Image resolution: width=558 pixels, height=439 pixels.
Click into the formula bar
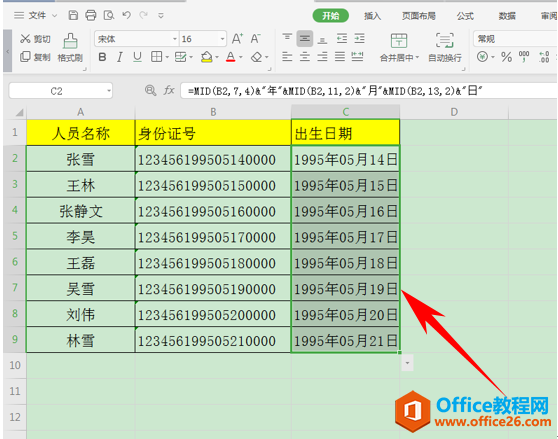(x=369, y=91)
